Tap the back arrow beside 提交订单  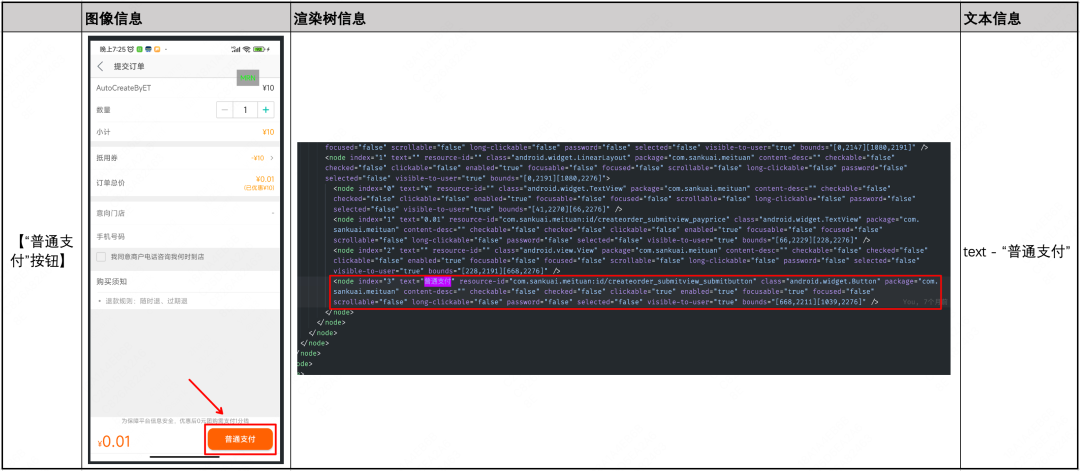pos(101,66)
